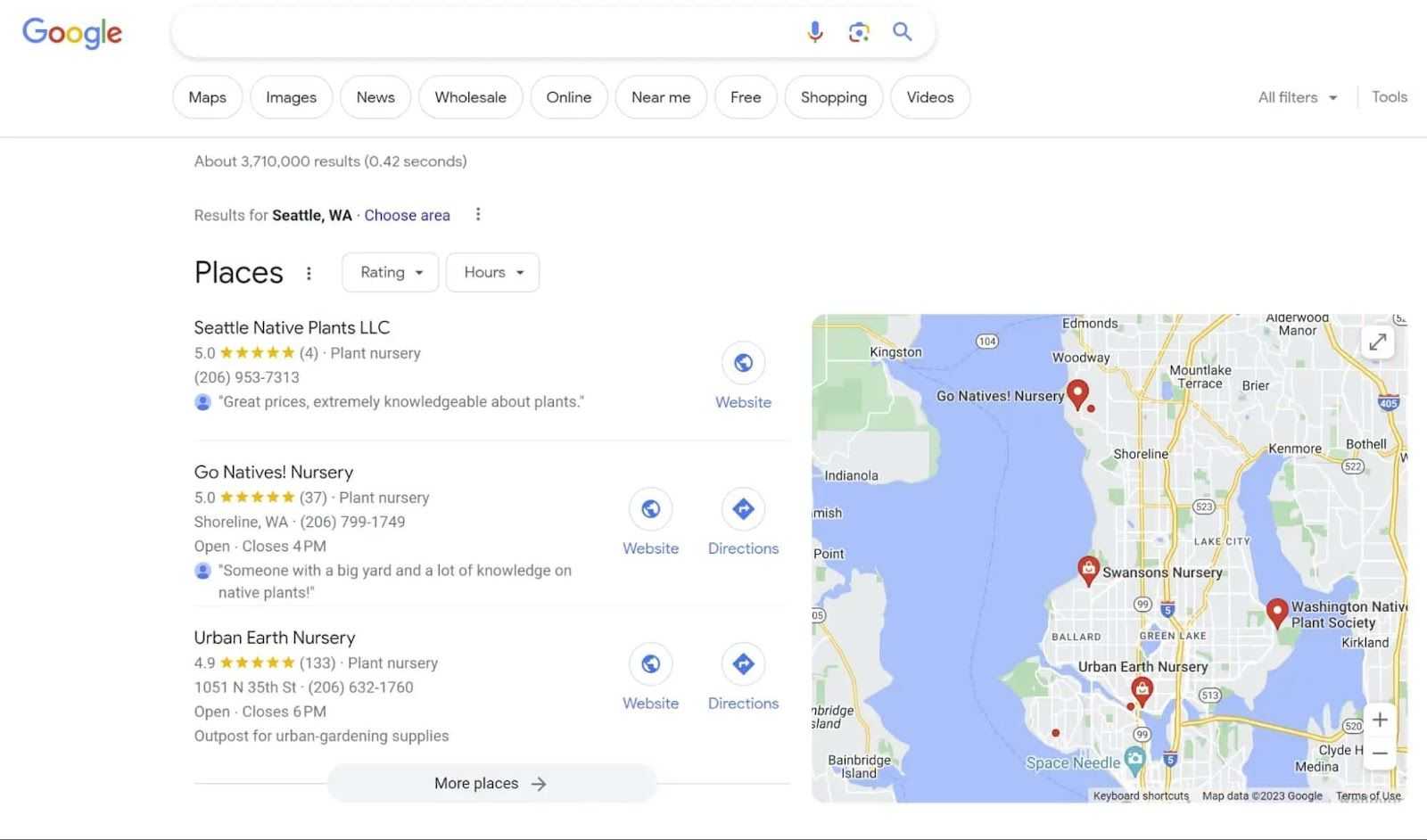1427x840 pixels.
Task: Visit Urban Earth Nursery website icon
Action: coord(651,664)
